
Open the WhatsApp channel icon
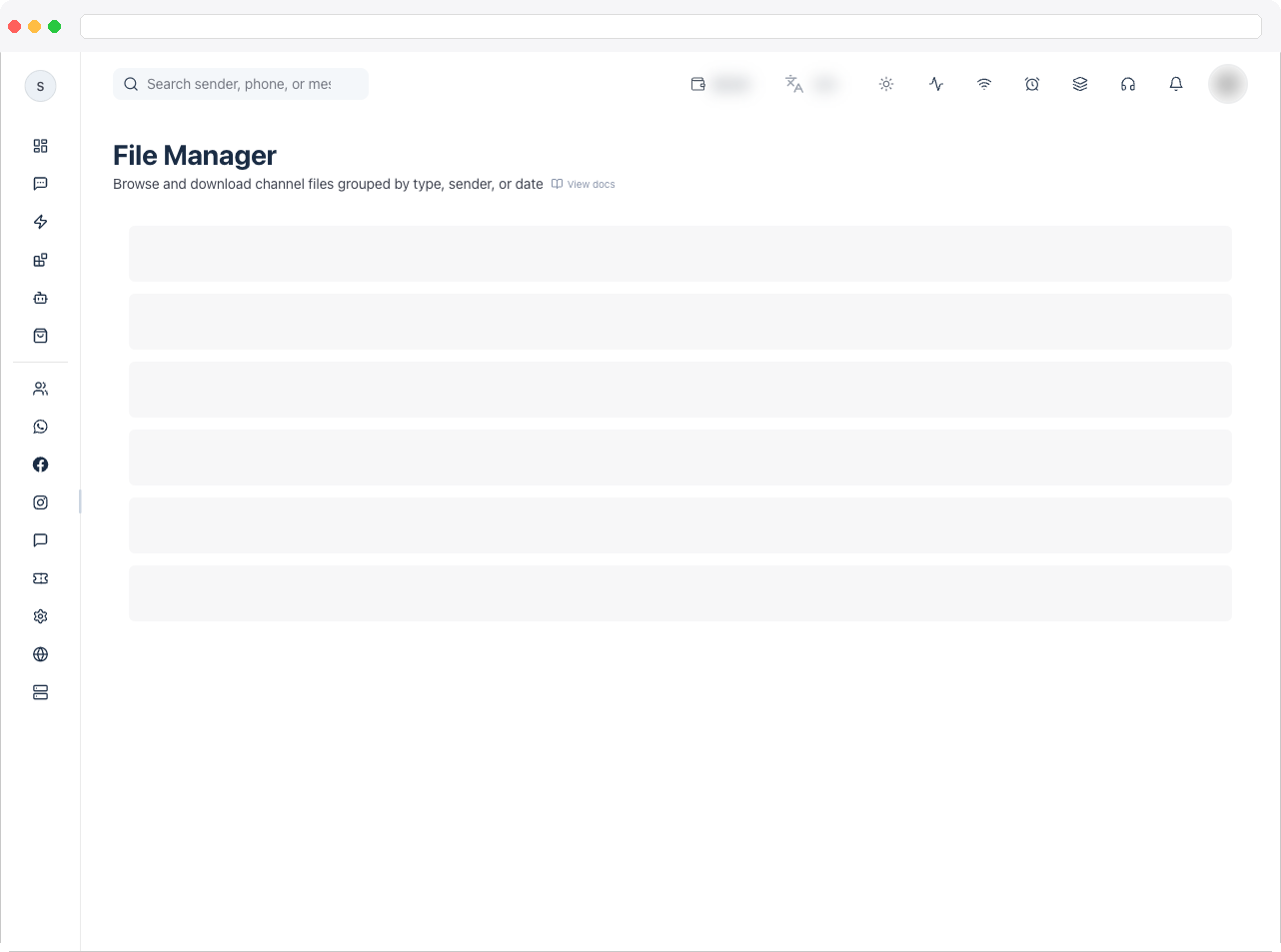pos(40,427)
